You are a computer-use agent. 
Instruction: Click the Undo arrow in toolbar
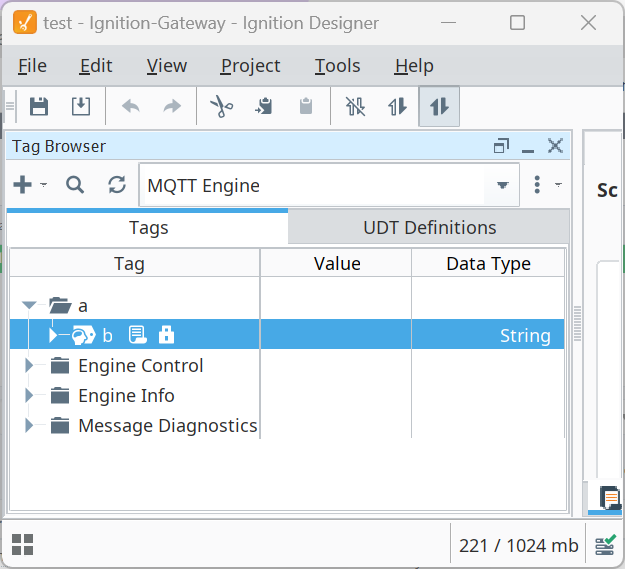click(x=131, y=106)
